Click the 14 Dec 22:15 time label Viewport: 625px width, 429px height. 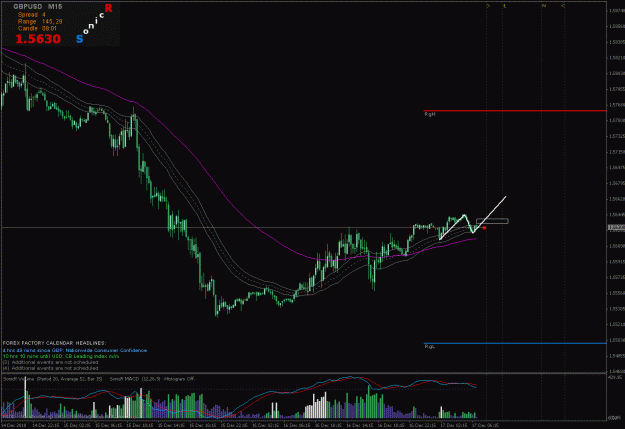pos(46,425)
